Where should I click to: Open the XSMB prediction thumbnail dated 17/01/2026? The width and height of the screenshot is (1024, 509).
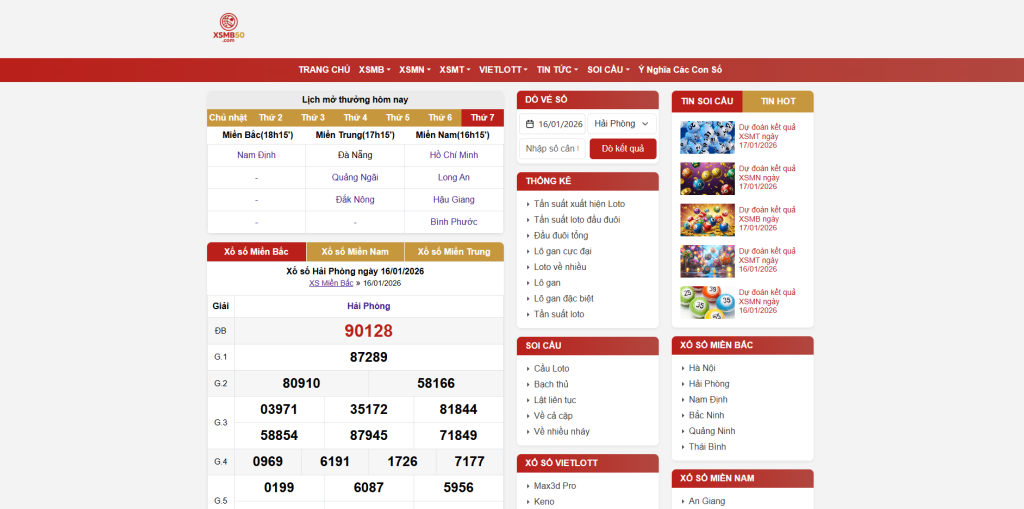tap(707, 219)
